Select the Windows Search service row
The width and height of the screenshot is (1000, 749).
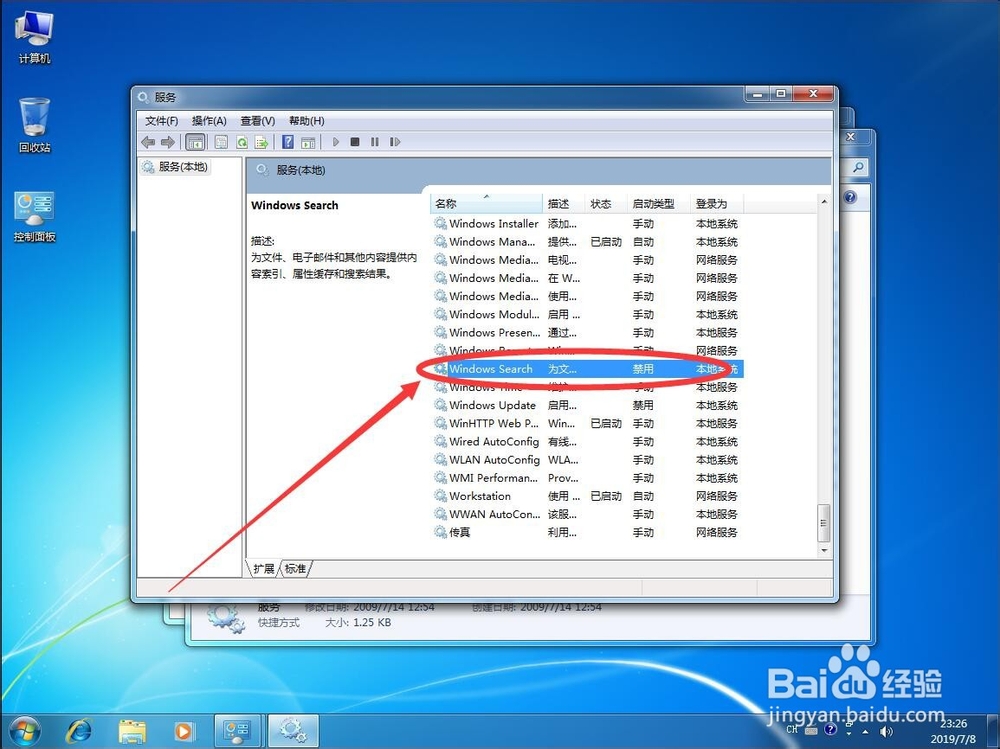click(490, 369)
